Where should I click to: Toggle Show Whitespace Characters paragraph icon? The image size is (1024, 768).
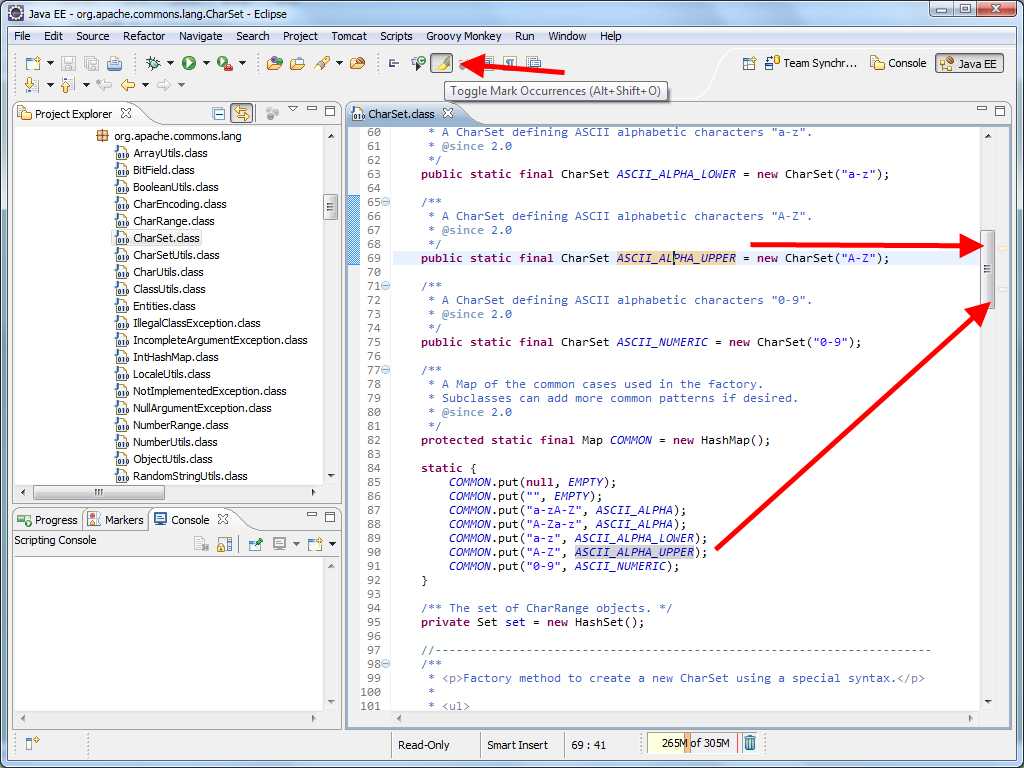(x=510, y=63)
